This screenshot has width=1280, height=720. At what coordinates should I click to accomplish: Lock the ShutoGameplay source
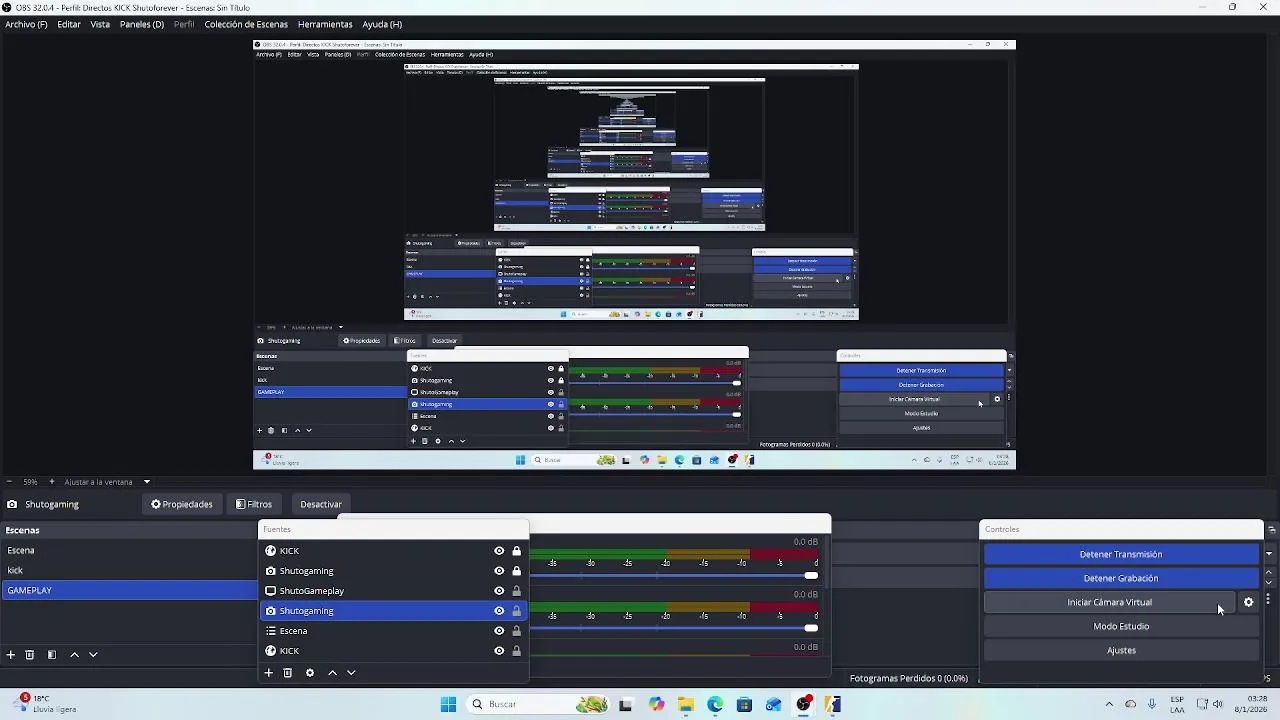tap(516, 591)
